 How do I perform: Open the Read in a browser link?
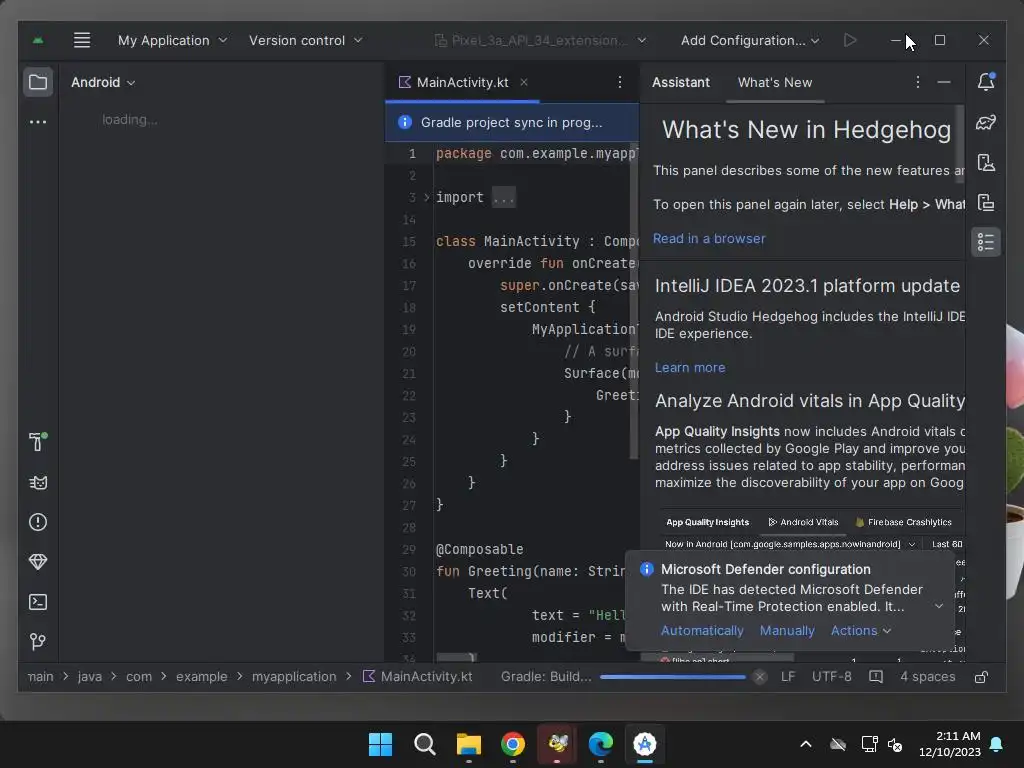click(709, 238)
